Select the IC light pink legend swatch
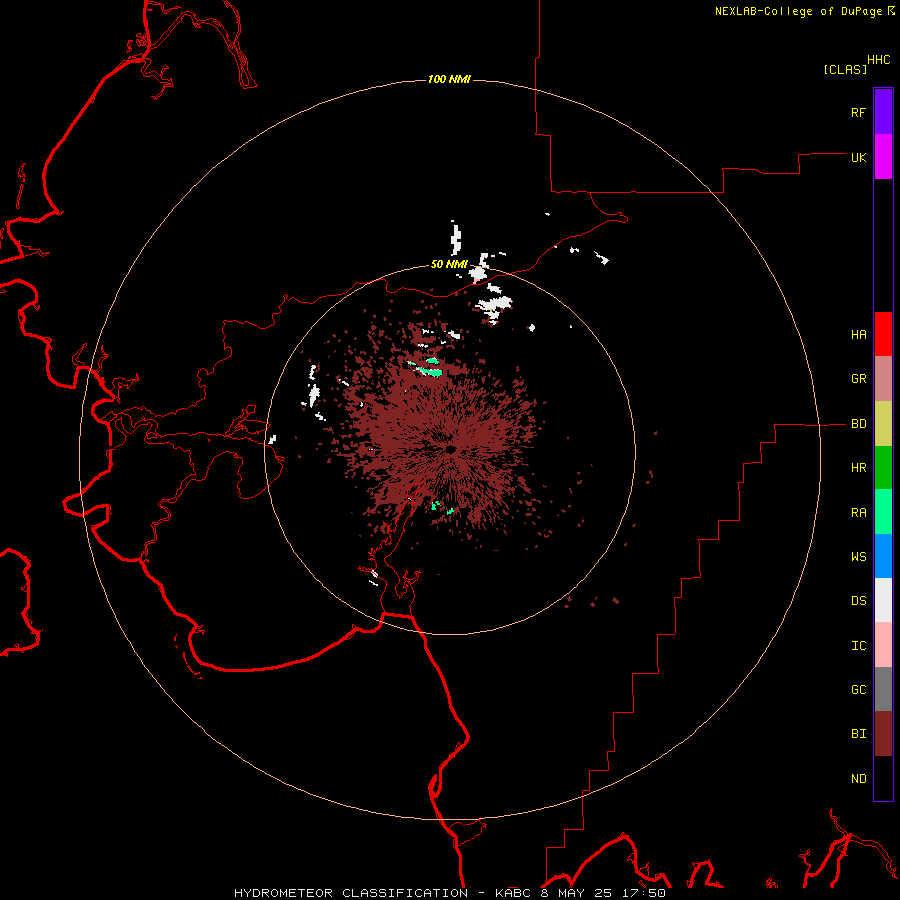Image resolution: width=900 pixels, height=900 pixels. tap(883, 645)
